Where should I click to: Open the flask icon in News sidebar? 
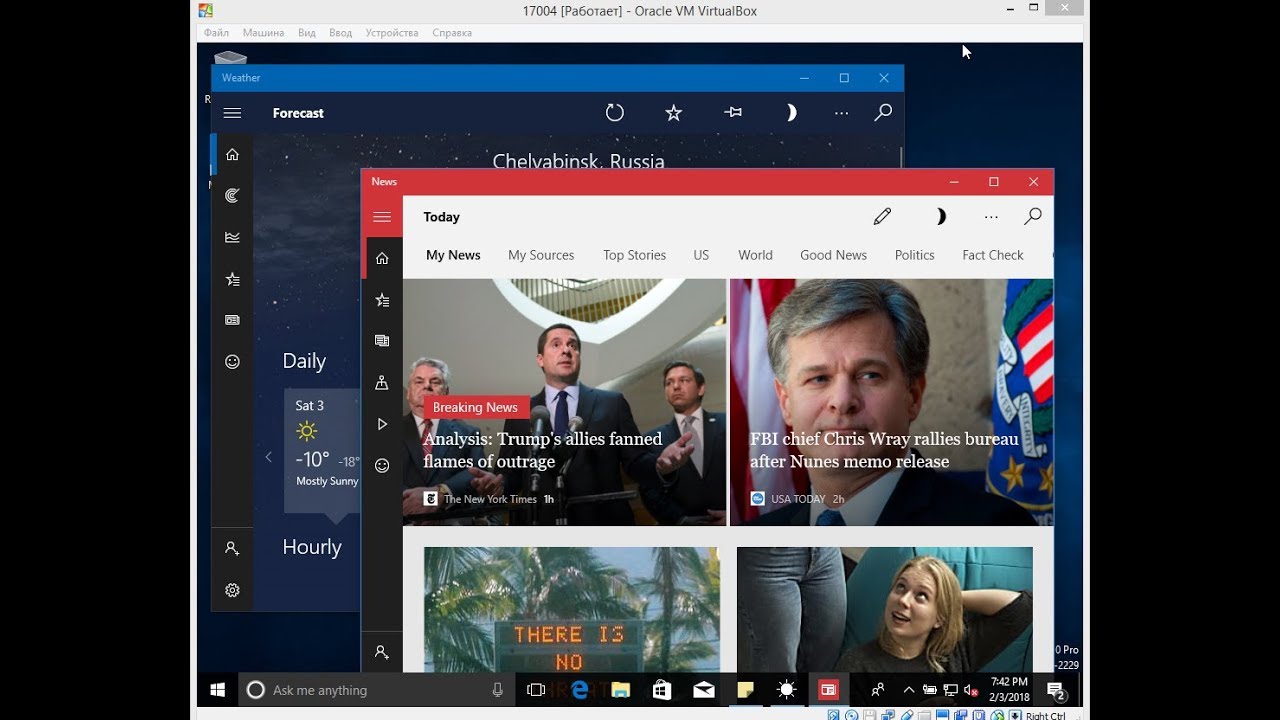click(382, 383)
